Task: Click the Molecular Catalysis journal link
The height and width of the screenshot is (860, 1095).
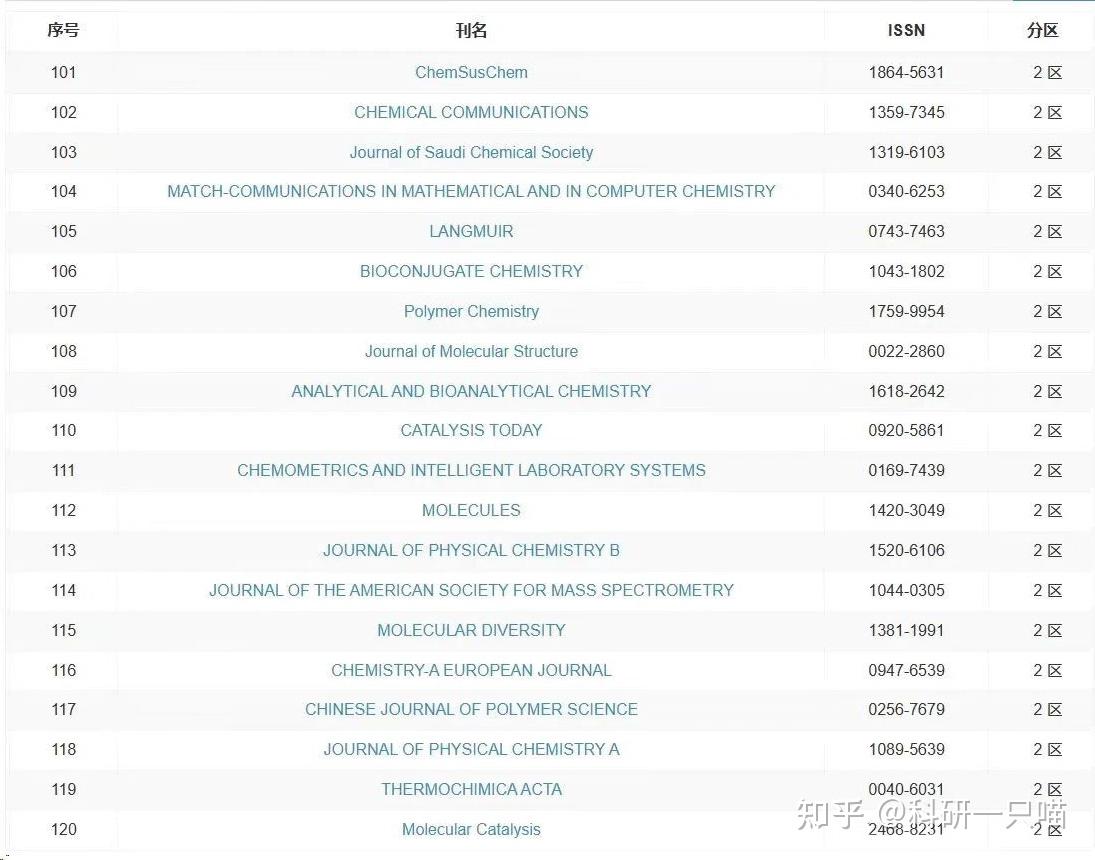Action: 471,829
